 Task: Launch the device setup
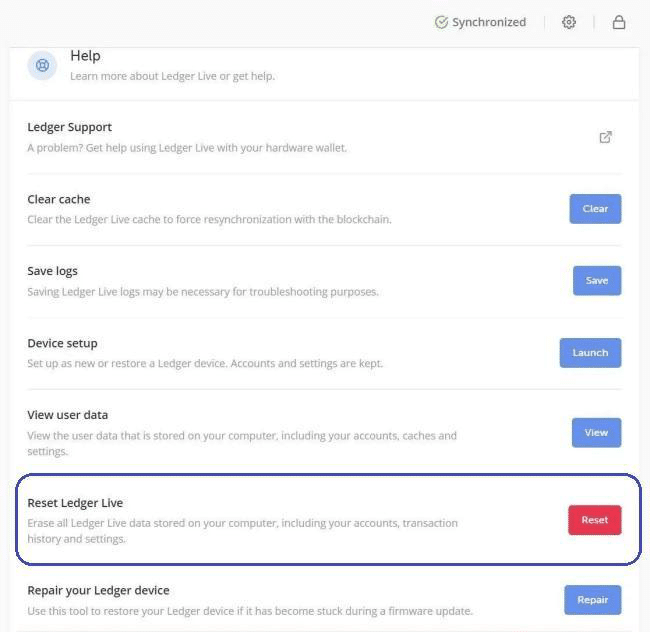pos(590,352)
